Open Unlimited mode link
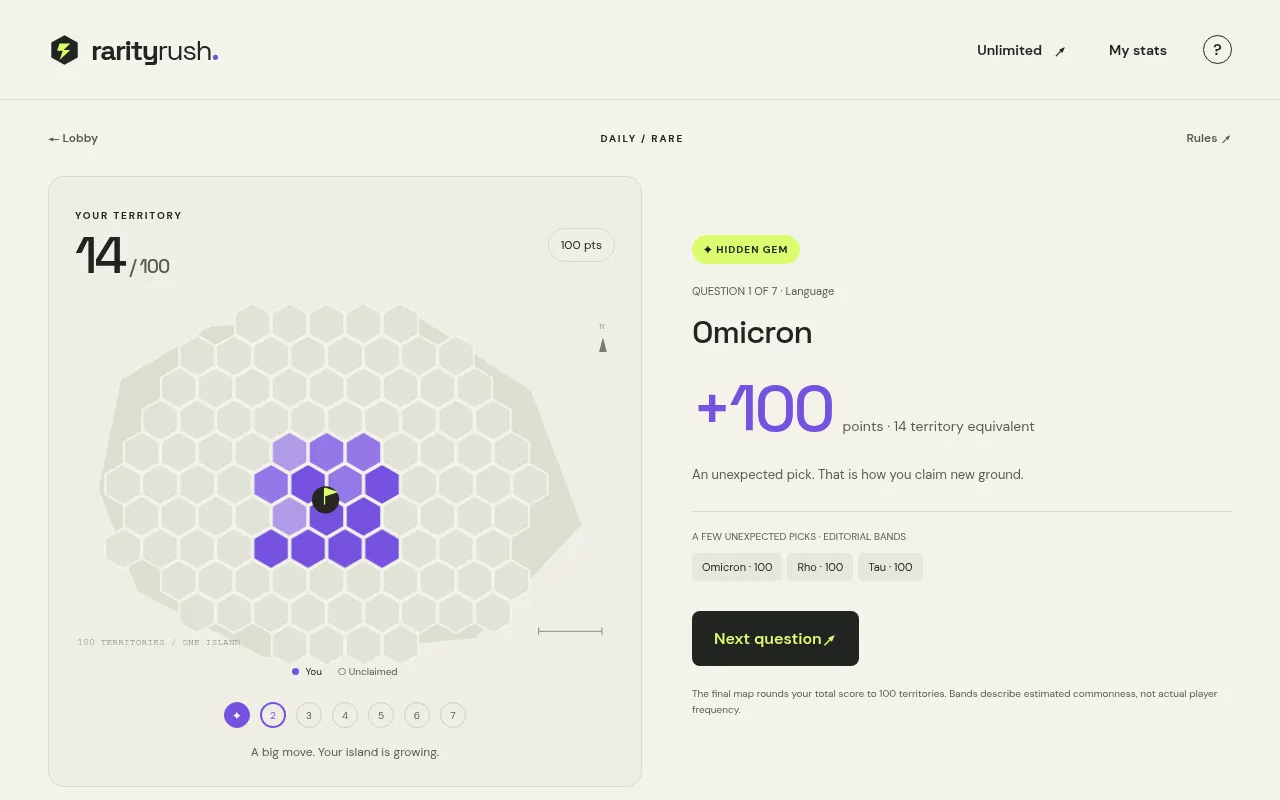 [x=1021, y=50]
